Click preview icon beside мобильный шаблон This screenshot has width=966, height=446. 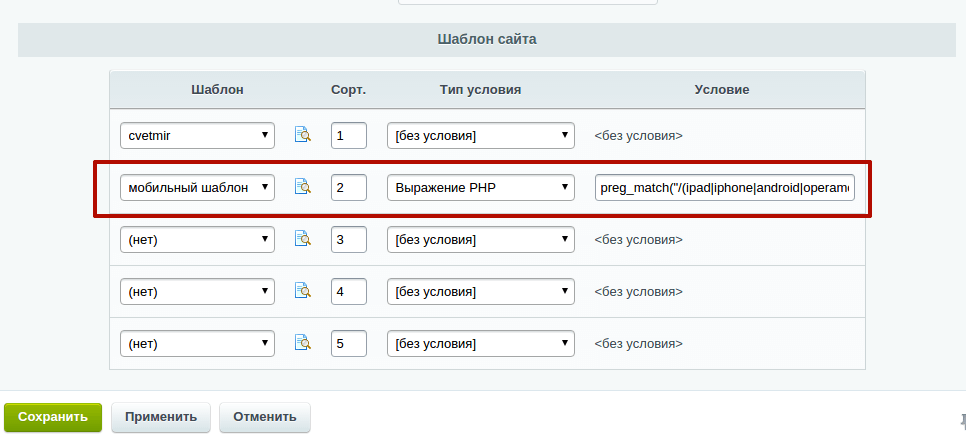[303, 187]
